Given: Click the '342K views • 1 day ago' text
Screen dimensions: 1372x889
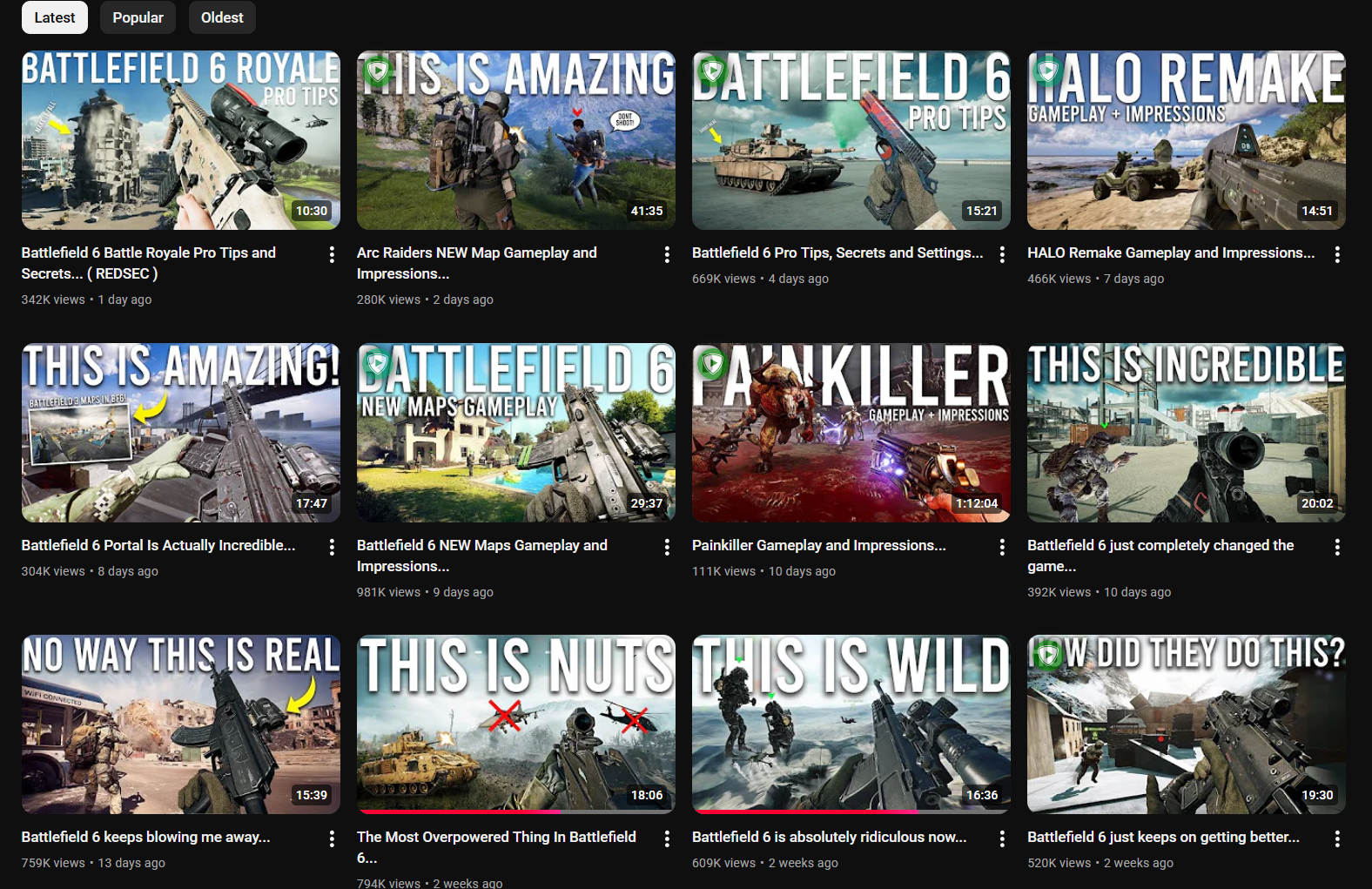Looking at the screenshot, I should point(86,300).
